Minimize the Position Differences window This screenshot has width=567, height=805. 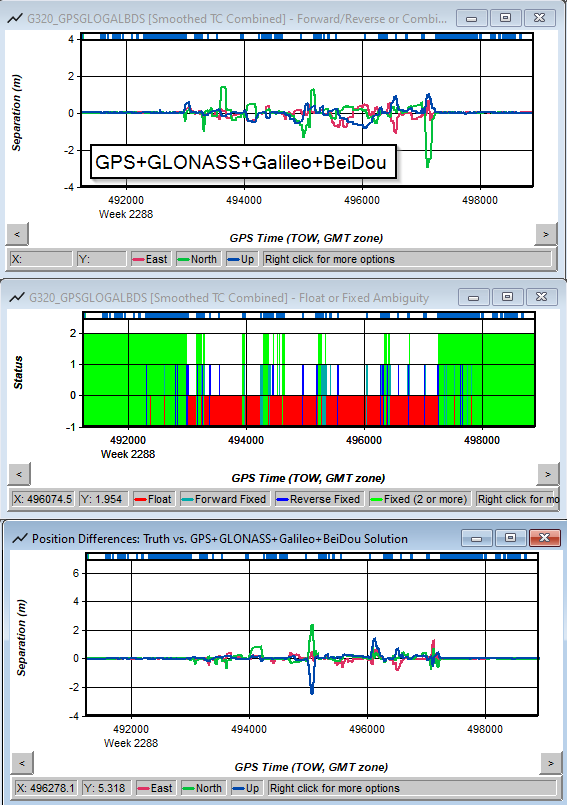(x=477, y=538)
